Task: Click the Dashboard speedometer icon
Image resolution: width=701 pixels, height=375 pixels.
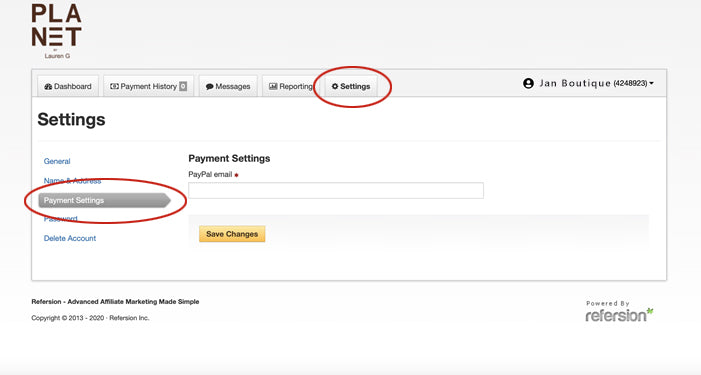Action: 48,86
